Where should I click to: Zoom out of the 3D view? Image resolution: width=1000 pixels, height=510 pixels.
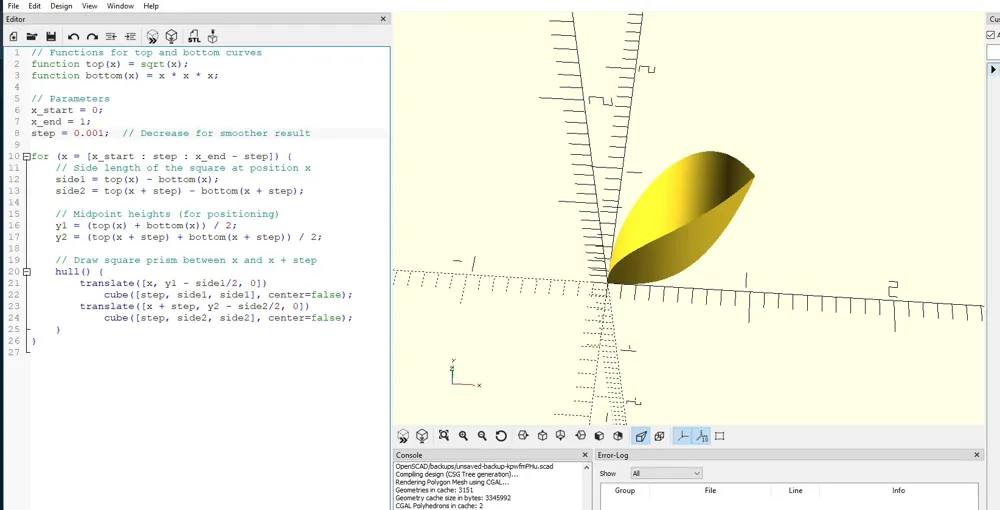(482, 436)
